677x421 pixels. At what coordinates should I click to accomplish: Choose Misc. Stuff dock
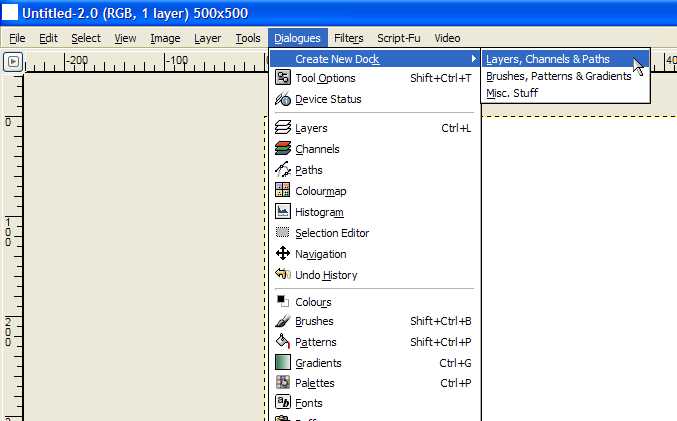click(565, 93)
